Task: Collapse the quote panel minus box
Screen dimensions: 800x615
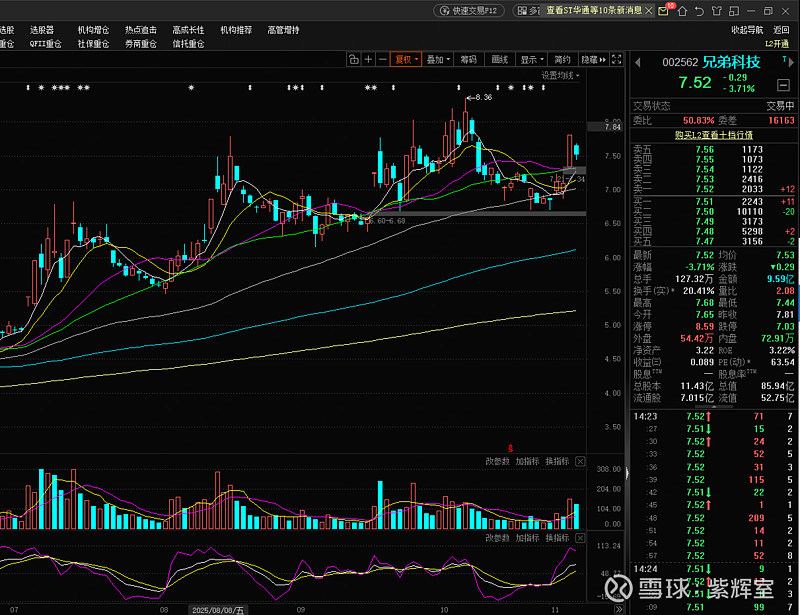Action: click(x=783, y=85)
